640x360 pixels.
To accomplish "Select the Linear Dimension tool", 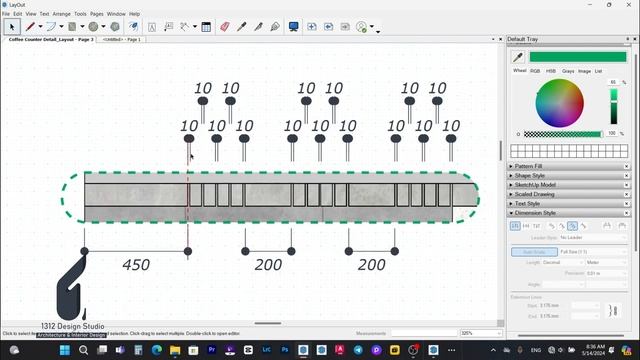I will pyautogui.click(x=185, y=27).
